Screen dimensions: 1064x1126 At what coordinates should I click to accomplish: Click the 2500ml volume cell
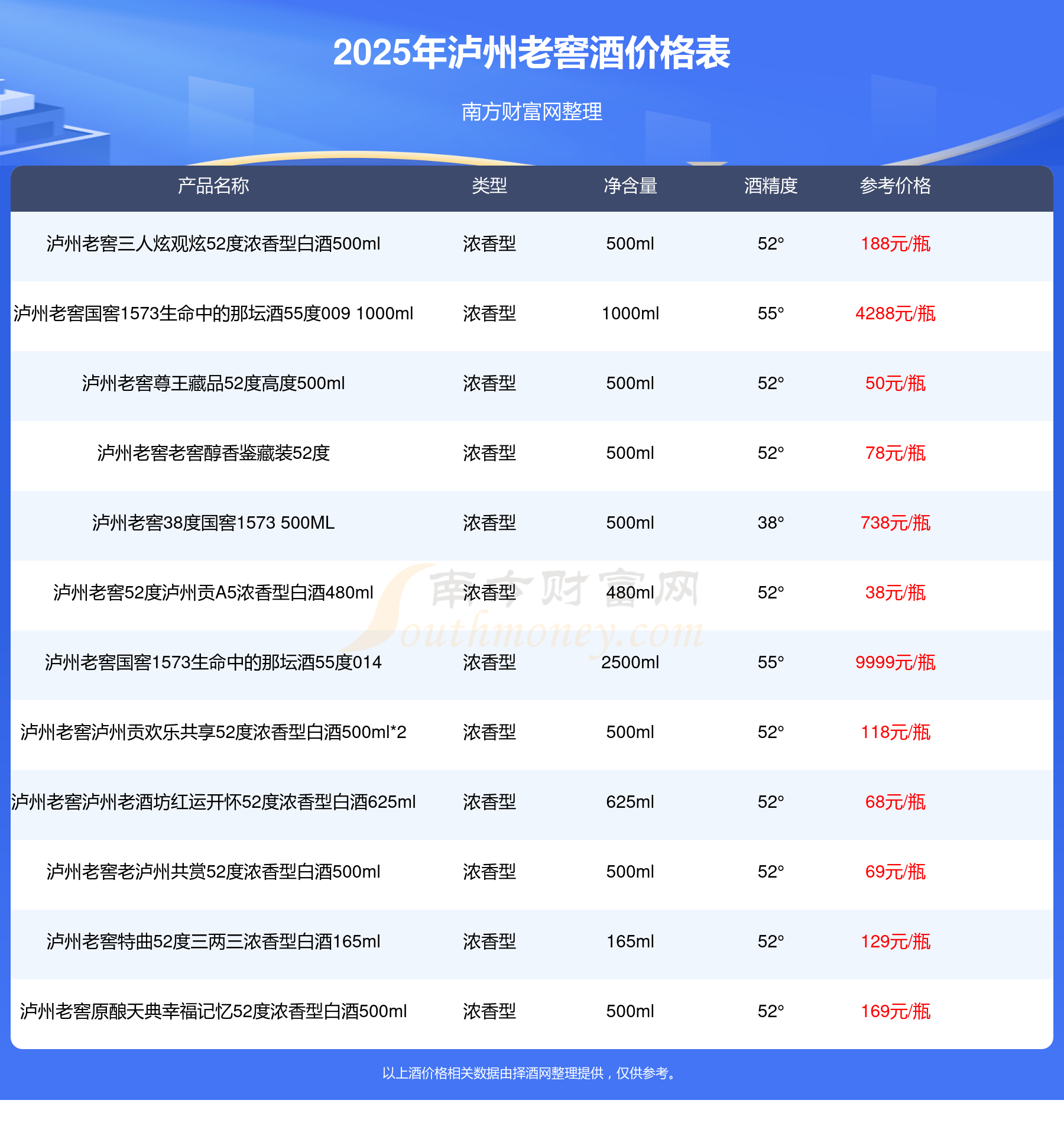[x=630, y=662]
